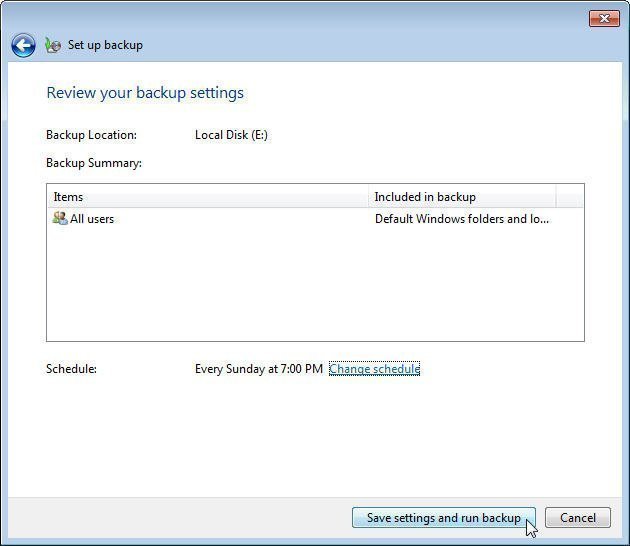This screenshot has width=630, height=546.
Task: Click the Backup Summary label
Action: 94,163
